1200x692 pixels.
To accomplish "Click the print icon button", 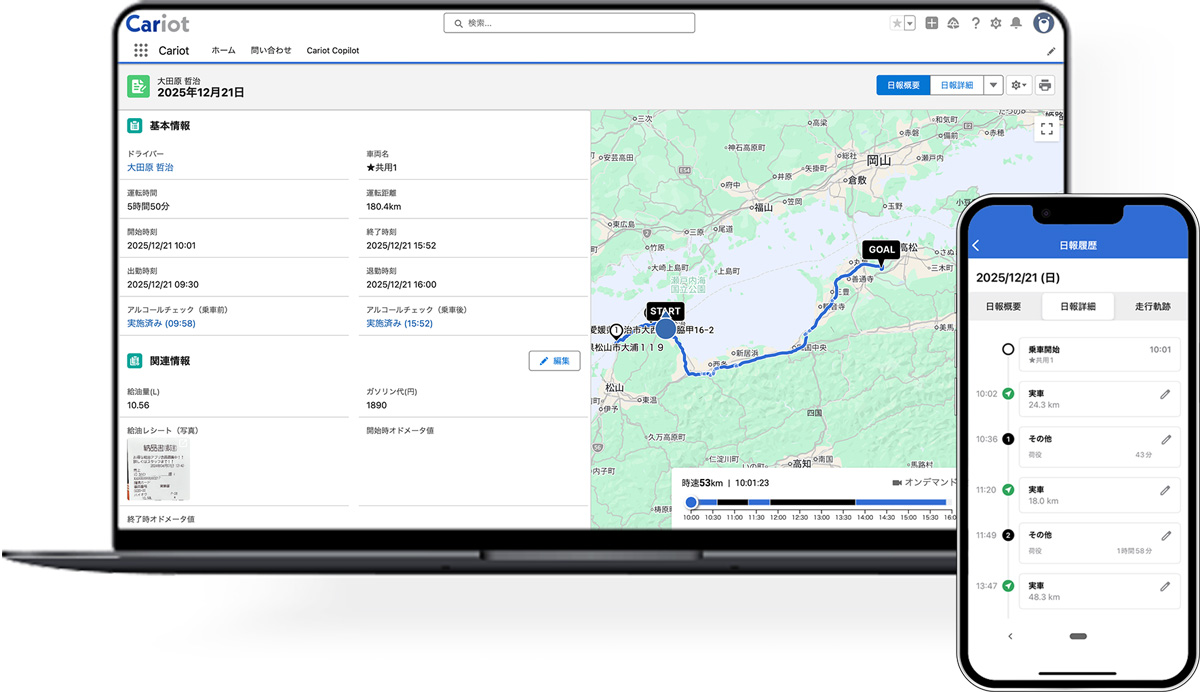I will tap(1045, 85).
